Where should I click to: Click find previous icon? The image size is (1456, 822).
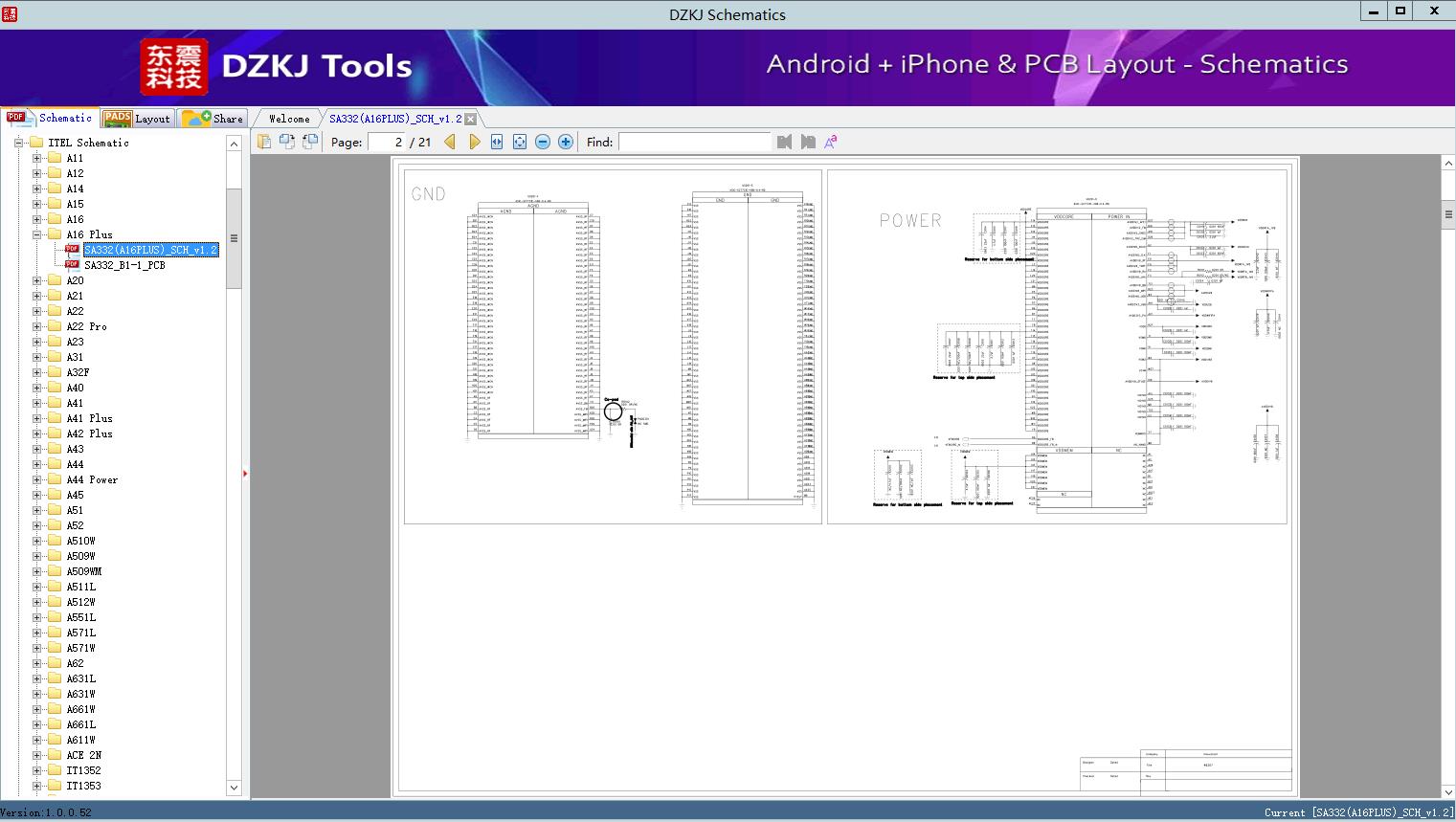(x=785, y=142)
